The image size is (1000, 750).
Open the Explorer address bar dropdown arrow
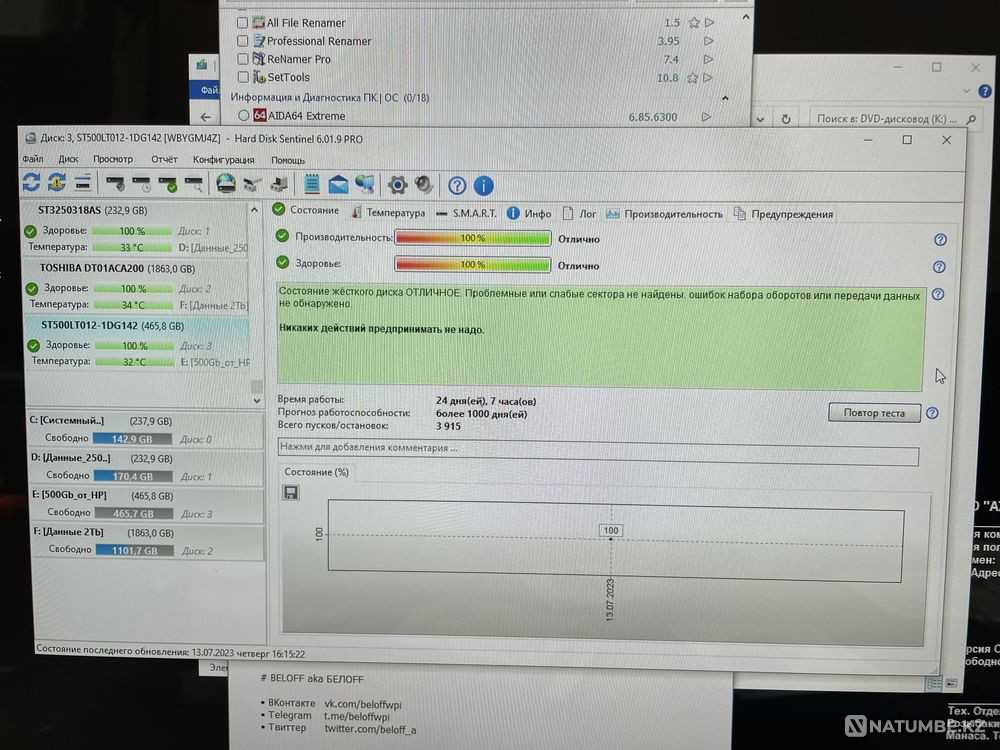[760, 119]
